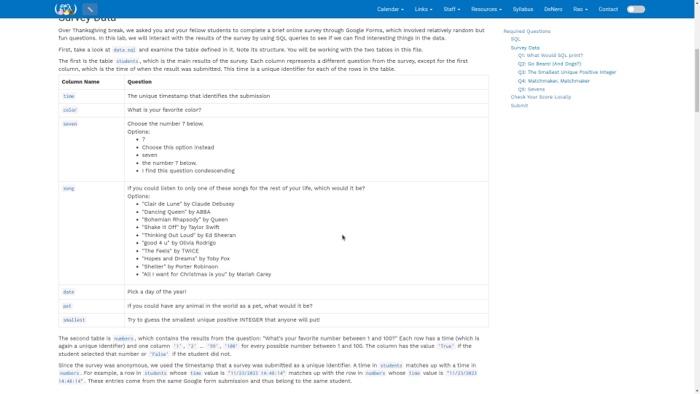Image resolution: width=700 pixels, height=394 pixels.
Task: Select Survey Data in the sidebar outline
Action: tap(525, 48)
